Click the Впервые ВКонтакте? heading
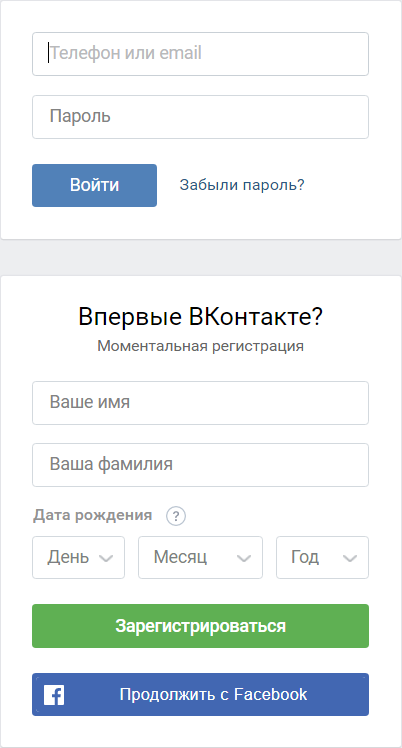 pyautogui.click(x=200, y=317)
